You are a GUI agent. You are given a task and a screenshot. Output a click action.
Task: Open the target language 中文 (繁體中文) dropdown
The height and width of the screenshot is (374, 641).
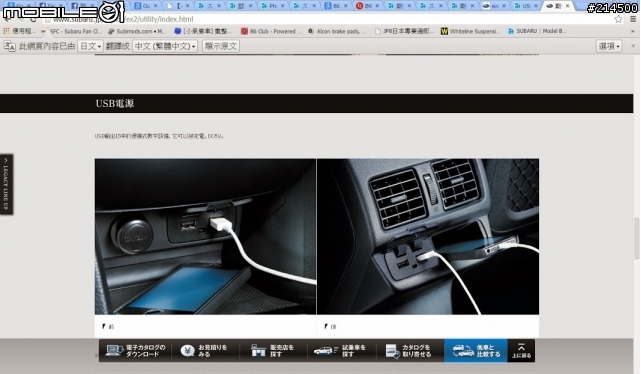pyautogui.click(x=165, y=46)
